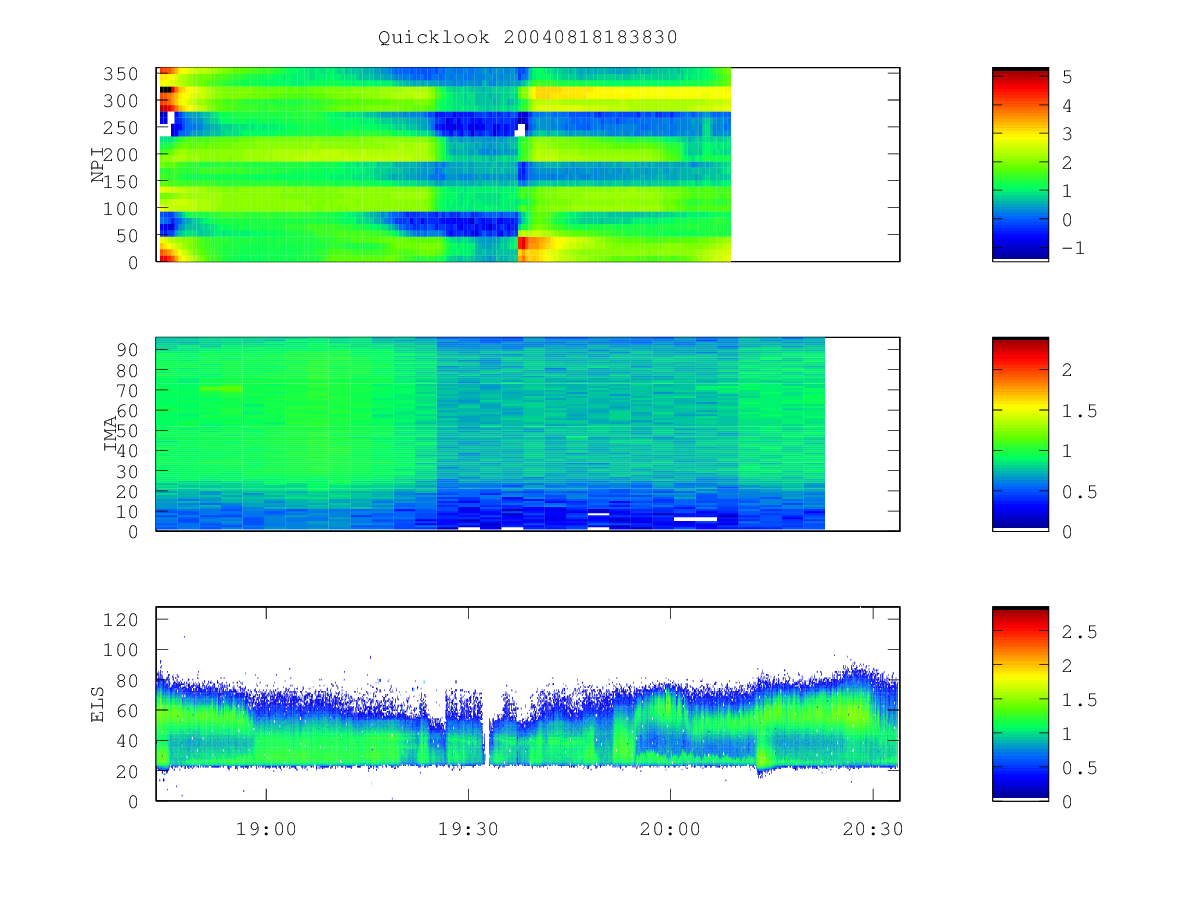Click the 10 tick on IMA axis
This screenshot has width=1200, height=900.
tap(128, 512)
